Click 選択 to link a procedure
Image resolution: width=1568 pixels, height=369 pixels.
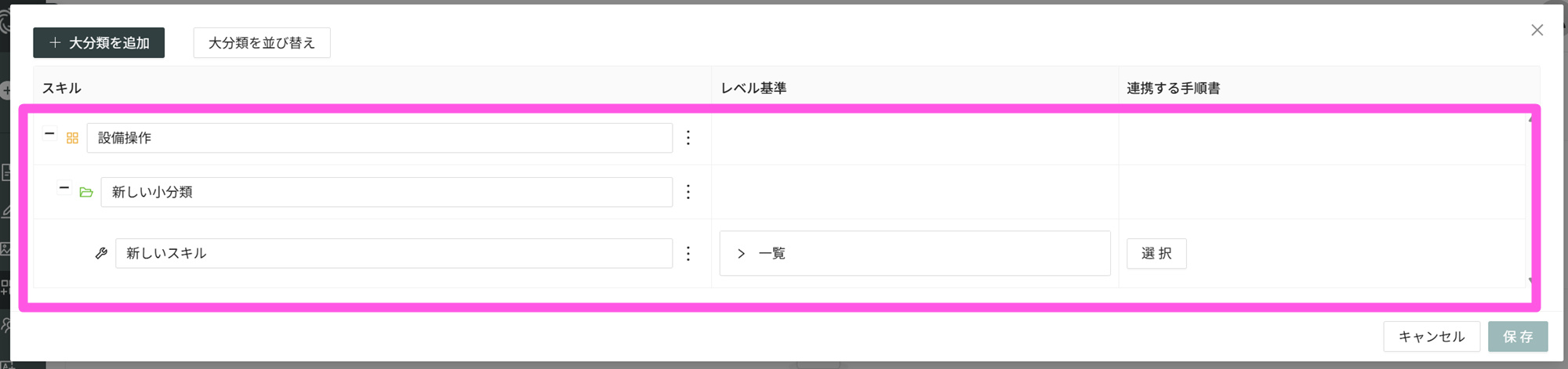[x=1156, y=253]
